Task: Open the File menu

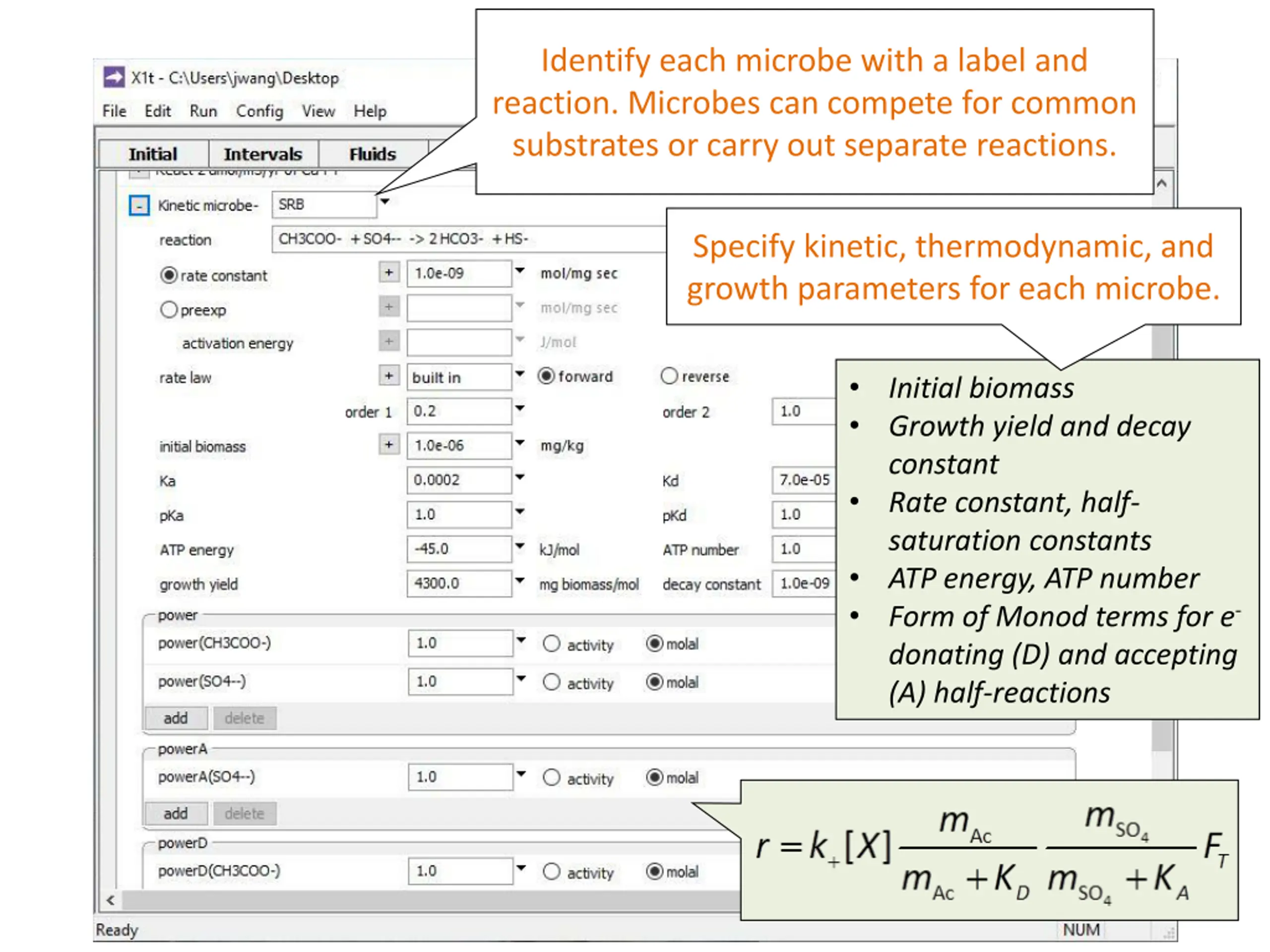Action: tap(114, 111)
